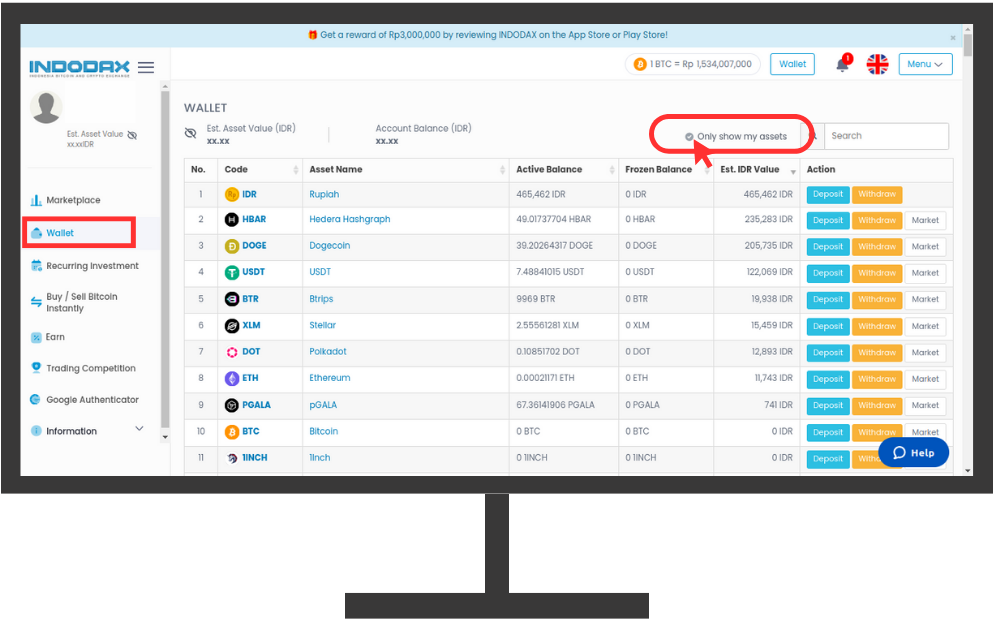
Task: Enable Only show my assets checkbox
Action: [x=689, y=136]
